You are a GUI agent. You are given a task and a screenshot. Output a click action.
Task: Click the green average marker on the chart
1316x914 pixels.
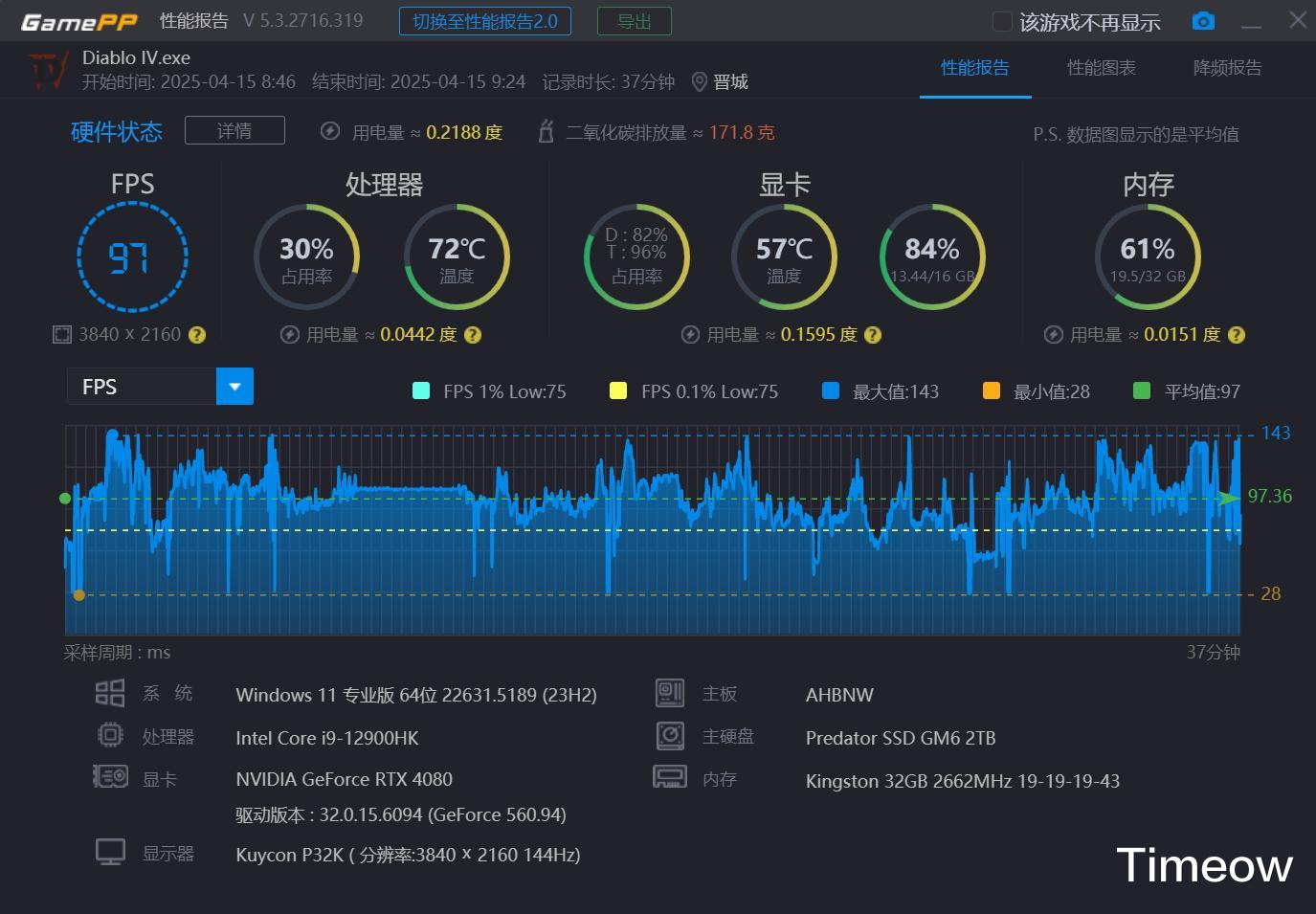tap(65, 498)
